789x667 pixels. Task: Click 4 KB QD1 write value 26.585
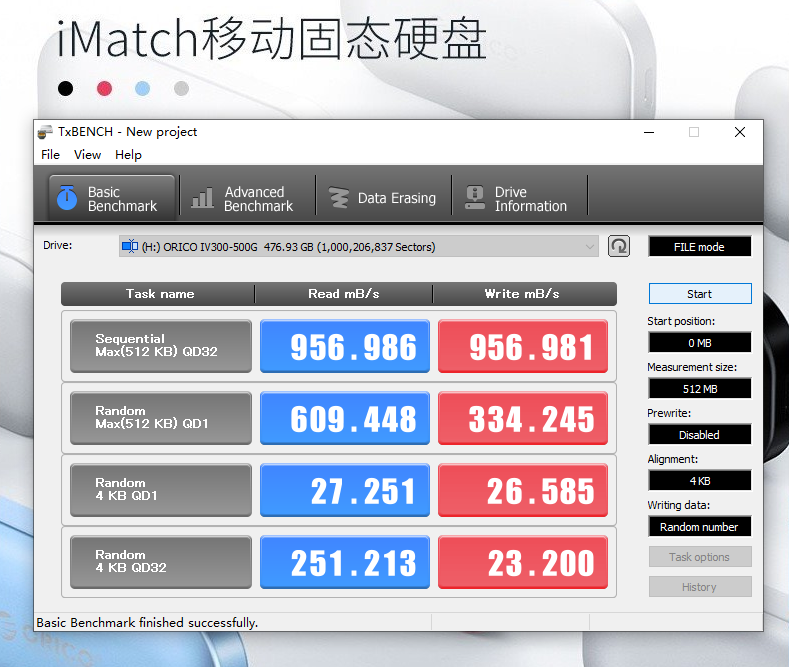tap(523, 490)
